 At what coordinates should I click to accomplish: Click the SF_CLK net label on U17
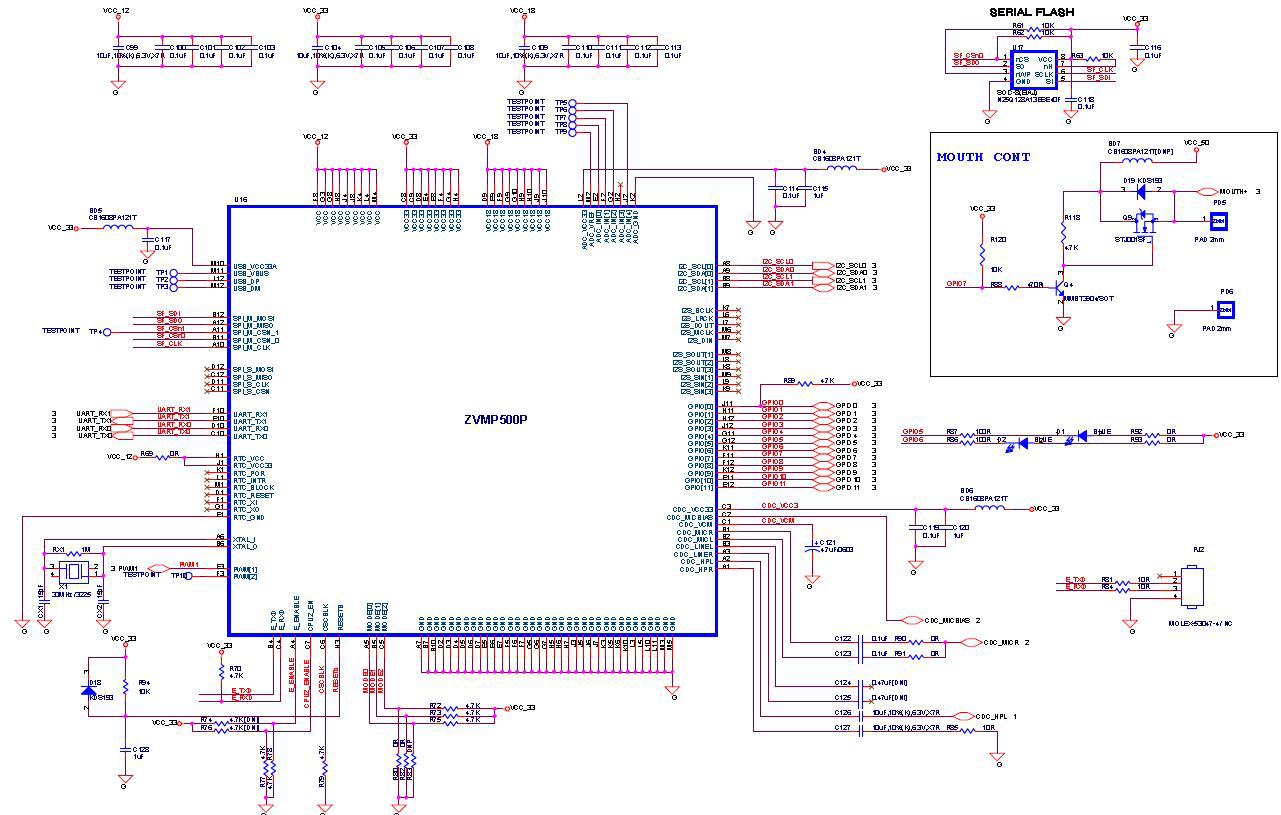click(1100, 69)
